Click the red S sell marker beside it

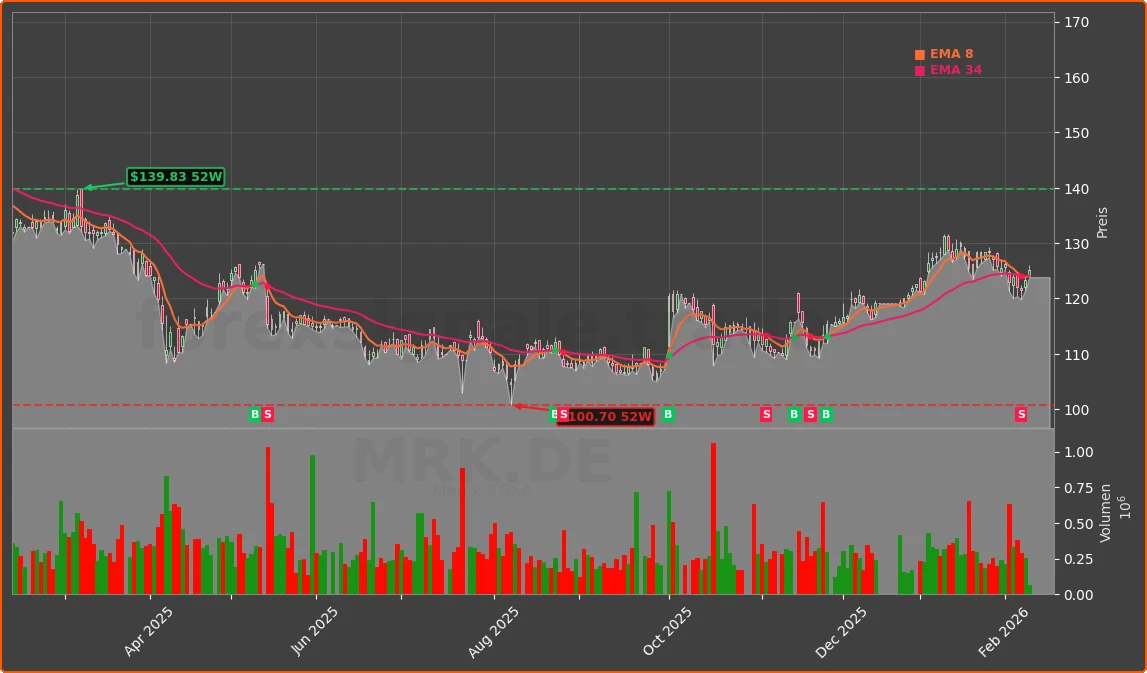point(267,412)
